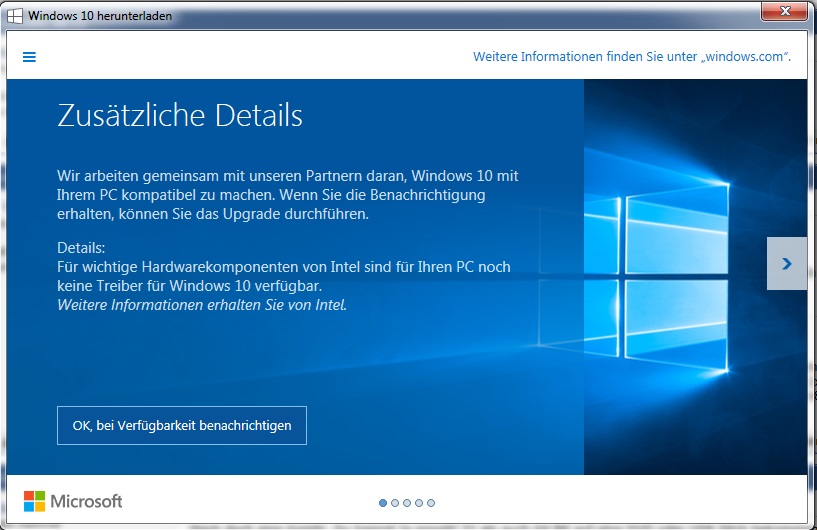Select the third page indicator dot
Viewport: 817px width, 530px height.
point(407,503)
